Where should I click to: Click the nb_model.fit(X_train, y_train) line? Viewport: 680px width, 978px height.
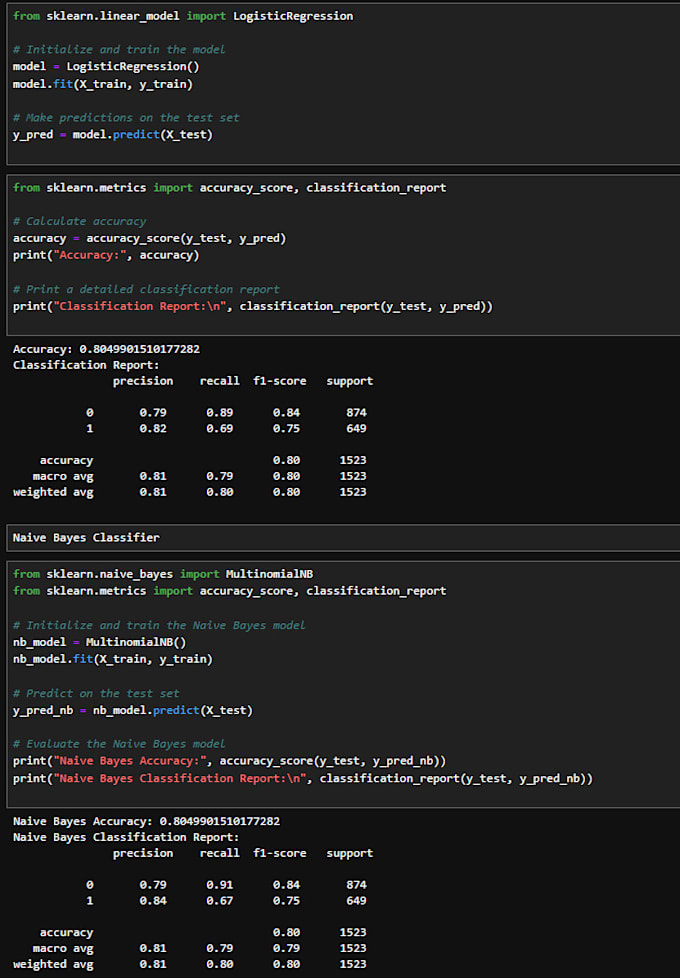pos(112,659)
